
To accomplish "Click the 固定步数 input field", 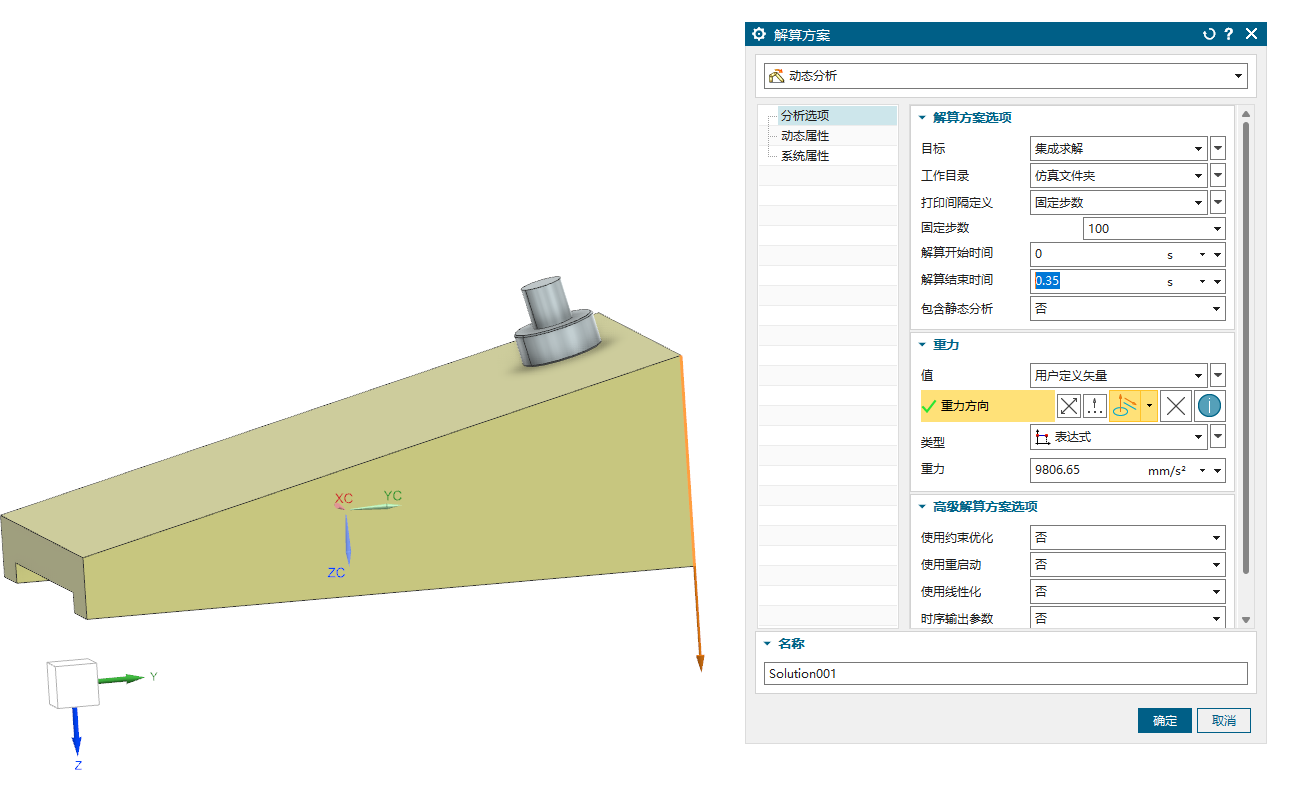I will pos(1154,229).
